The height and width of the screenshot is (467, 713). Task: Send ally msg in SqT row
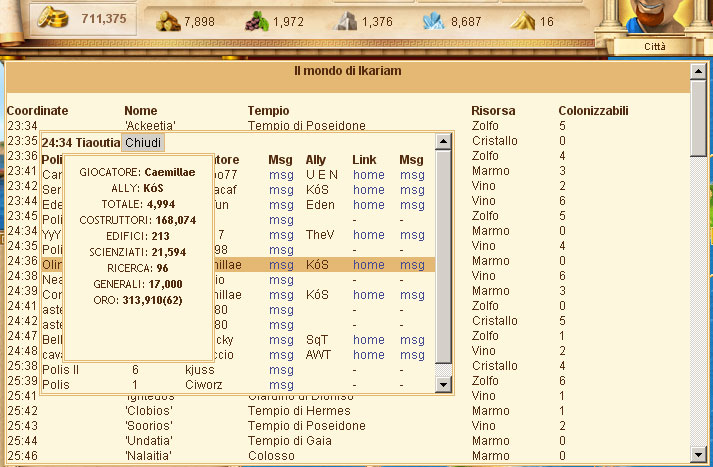click(x=412, y=340)
